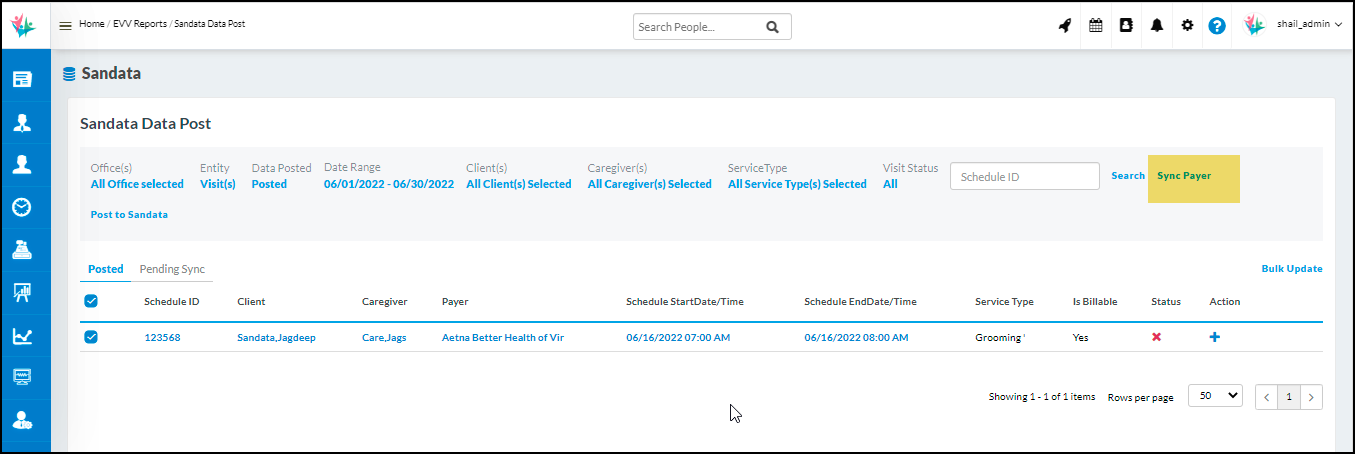This screenshot has width=1355, height=454.
Task: Toggle the select-all checkbox in table header
Action: tap(91, 301)
